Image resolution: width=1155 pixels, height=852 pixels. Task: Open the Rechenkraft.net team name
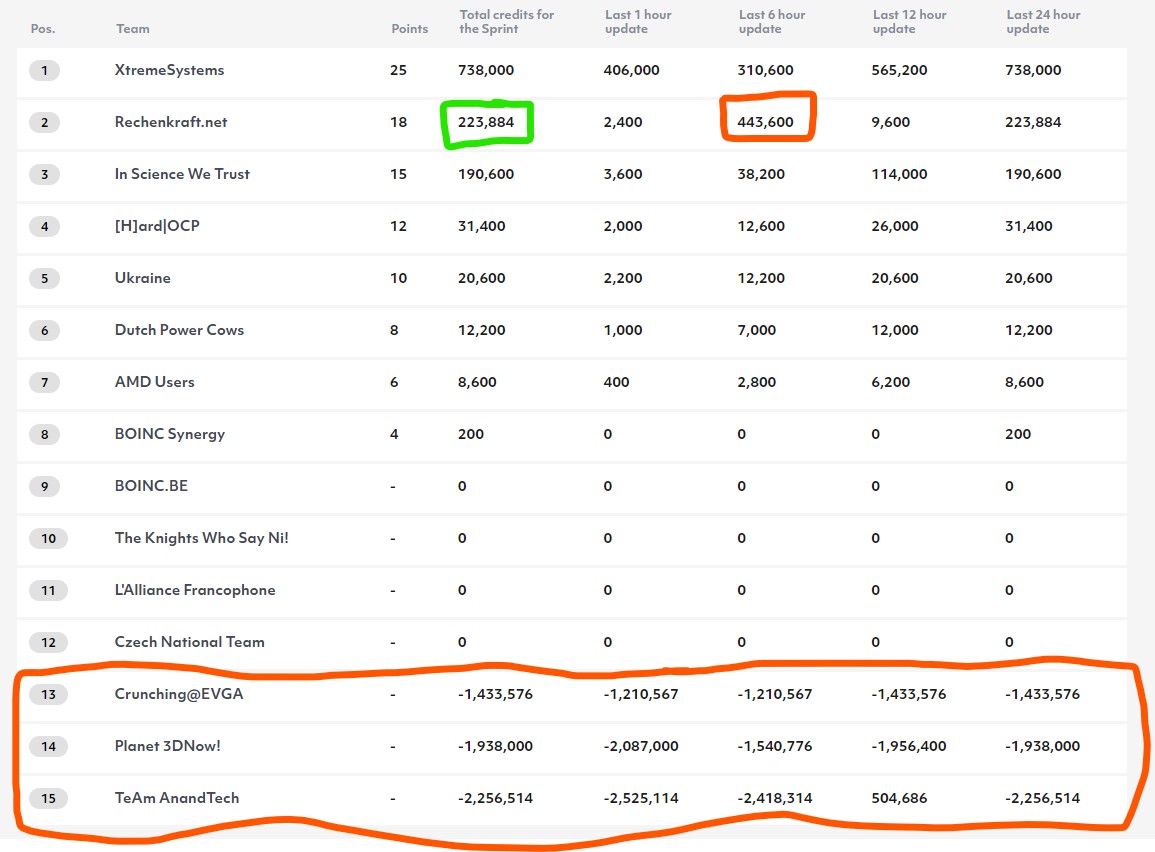coord(171,122)
